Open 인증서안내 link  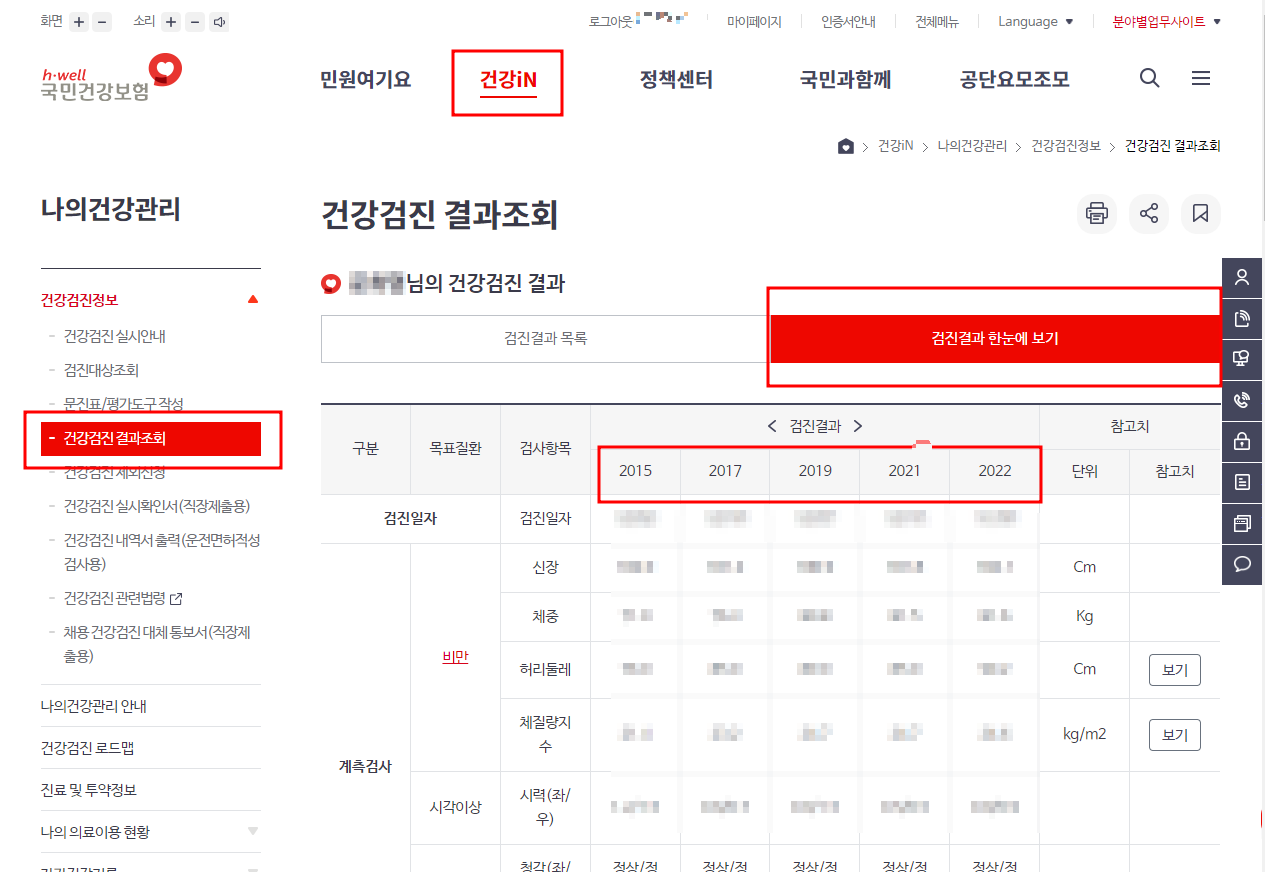[848, 21]
